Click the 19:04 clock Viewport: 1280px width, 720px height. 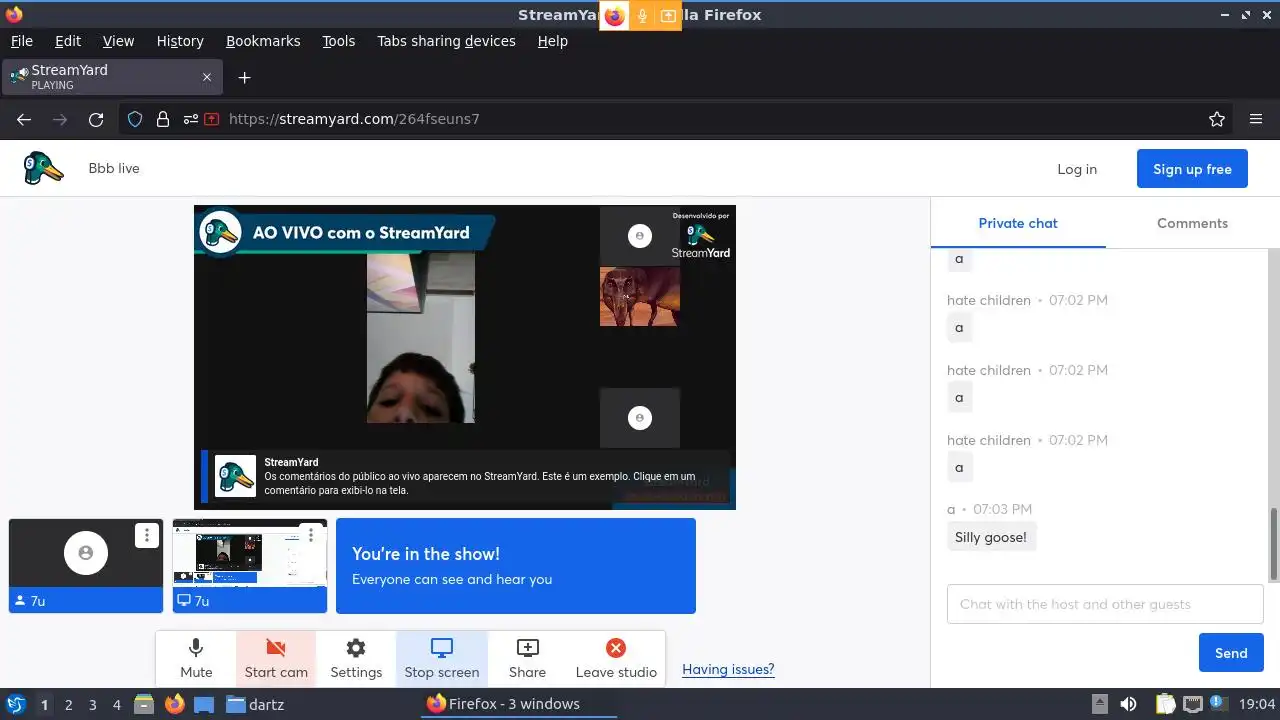[1257, 704]
